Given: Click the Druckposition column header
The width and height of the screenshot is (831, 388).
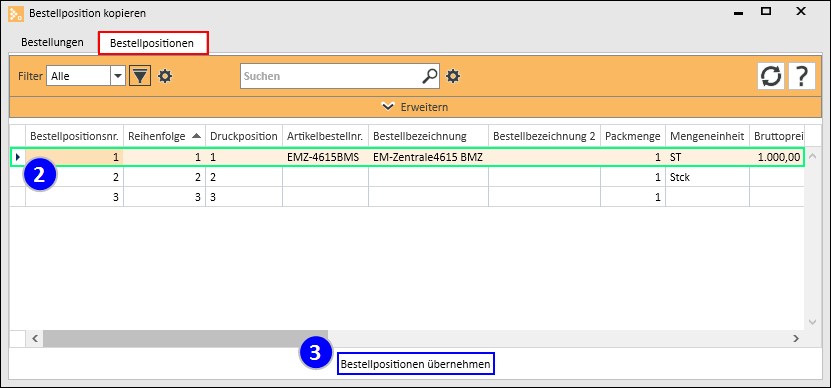Looking at the screenshot, I should tap(244, 136).
